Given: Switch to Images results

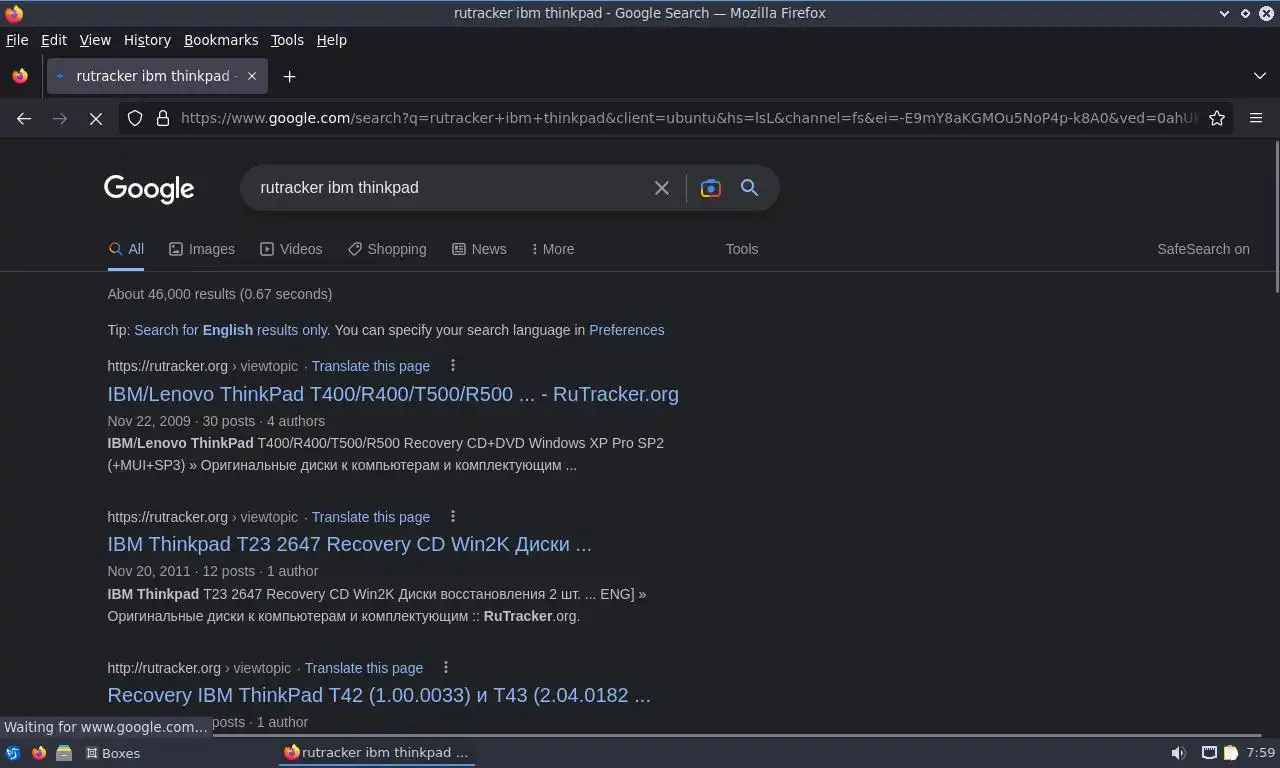Looking at the screenshot, I should 202,249.
